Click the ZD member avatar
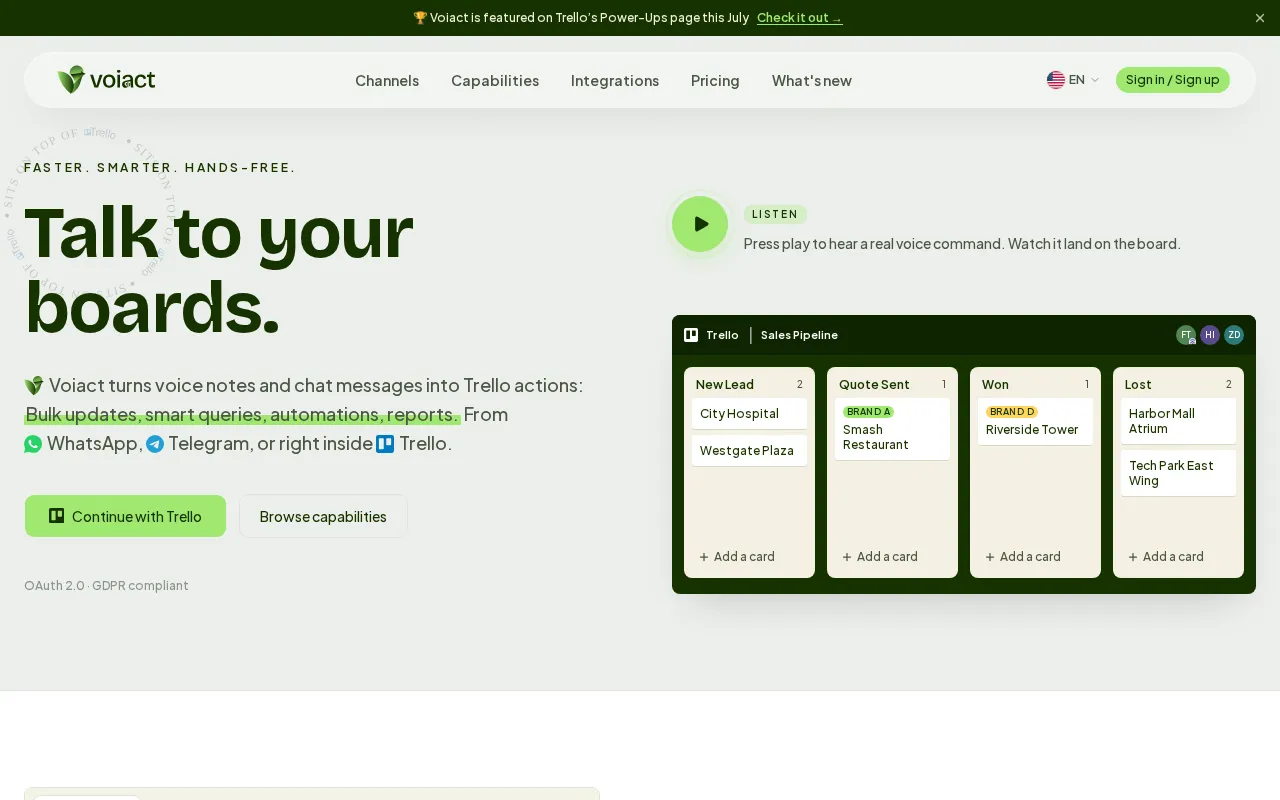 click(1234, 335)
